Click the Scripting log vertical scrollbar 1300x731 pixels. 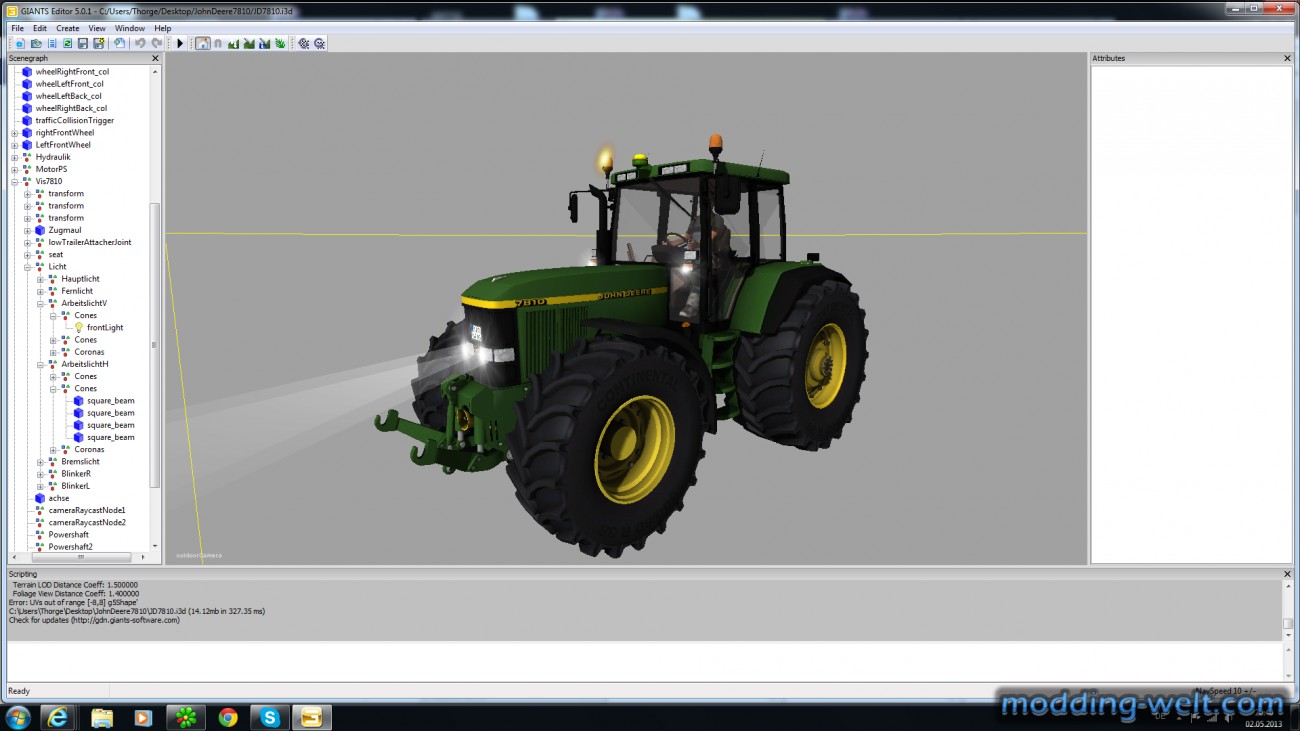click(1288, 610)
